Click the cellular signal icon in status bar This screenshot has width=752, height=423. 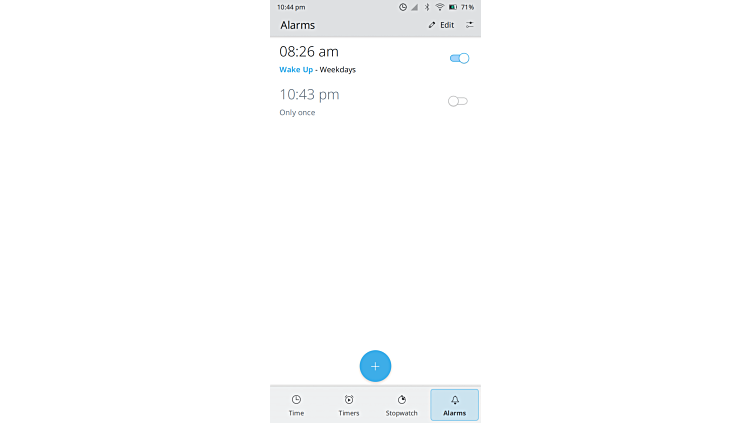click(x=414, y=7)
